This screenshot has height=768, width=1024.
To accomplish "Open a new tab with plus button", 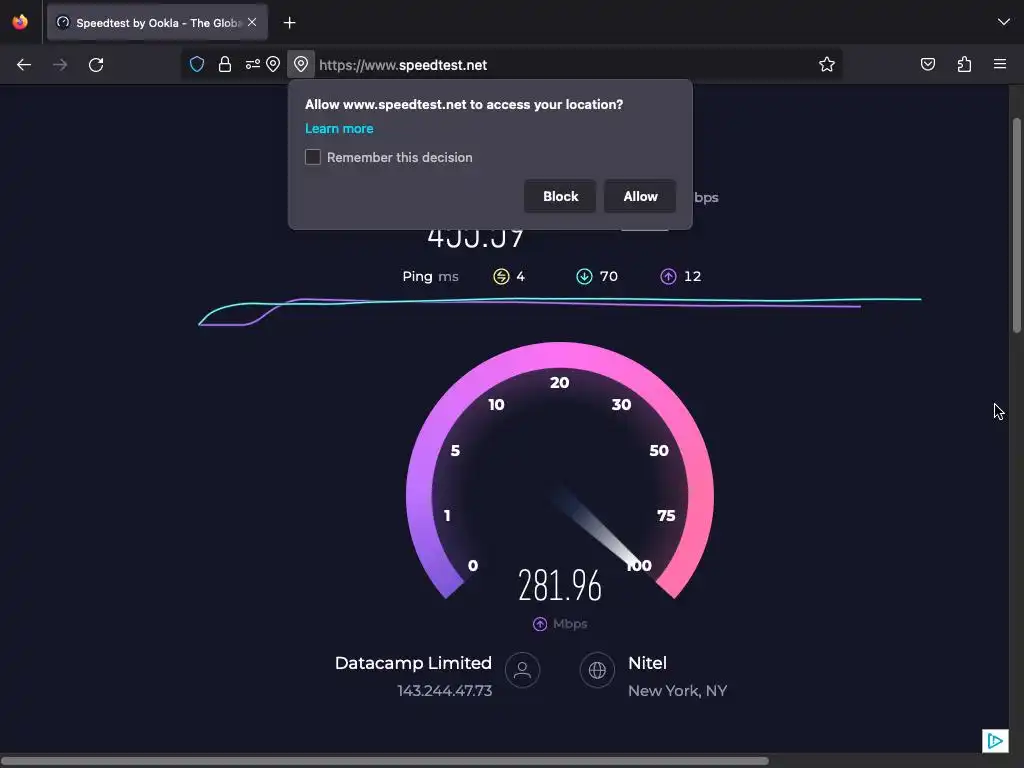I will click(289, 23).
